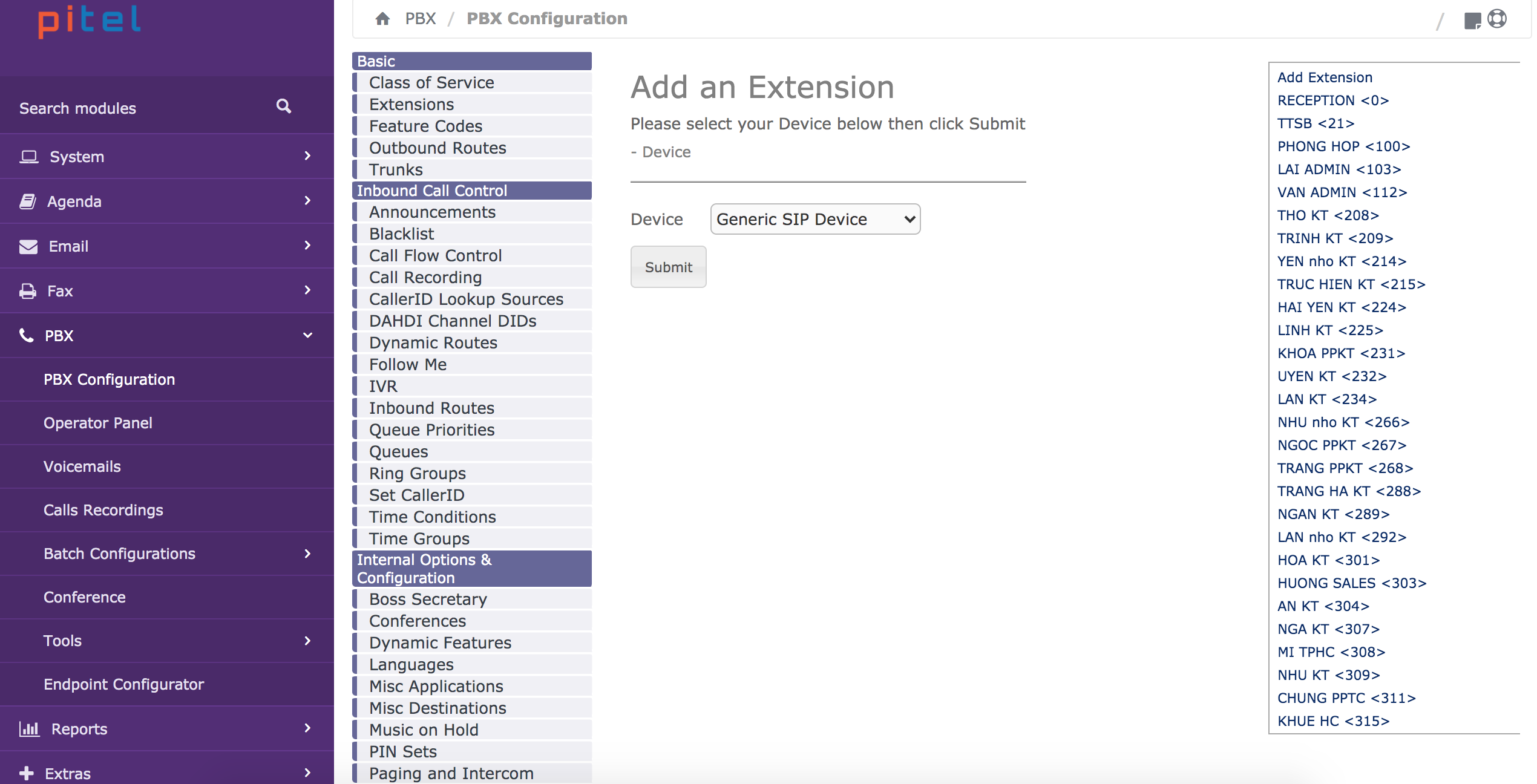This screenshot has height=784, width=1537.
Task: Click the Agenda book icon
Action: pyautogui.click(x=28, y=201)
